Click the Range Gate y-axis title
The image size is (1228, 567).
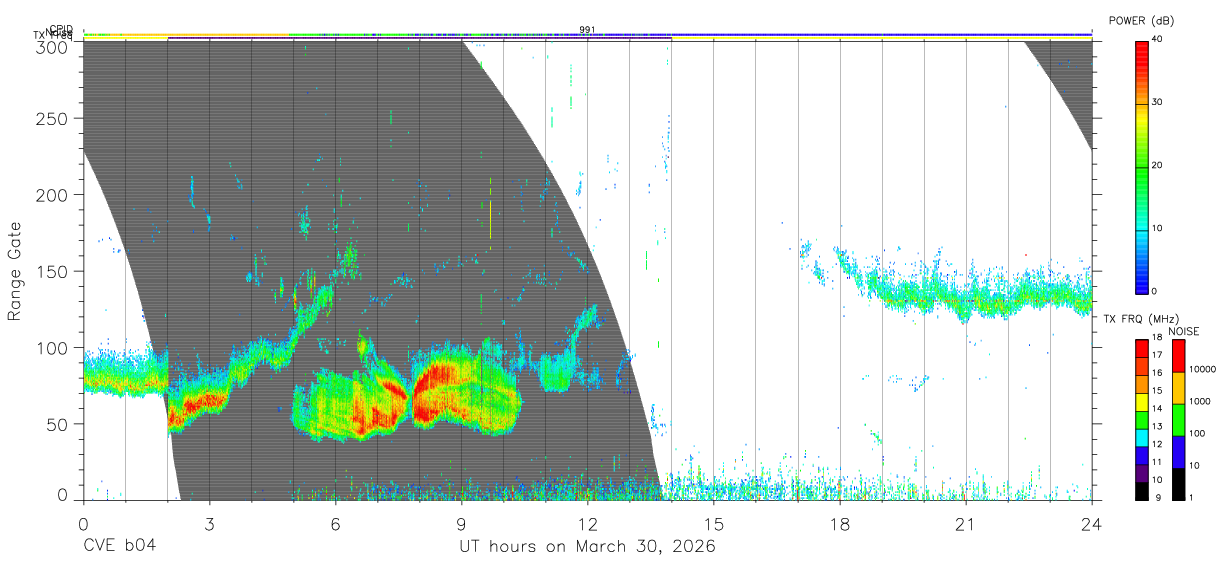pos(16,271)
